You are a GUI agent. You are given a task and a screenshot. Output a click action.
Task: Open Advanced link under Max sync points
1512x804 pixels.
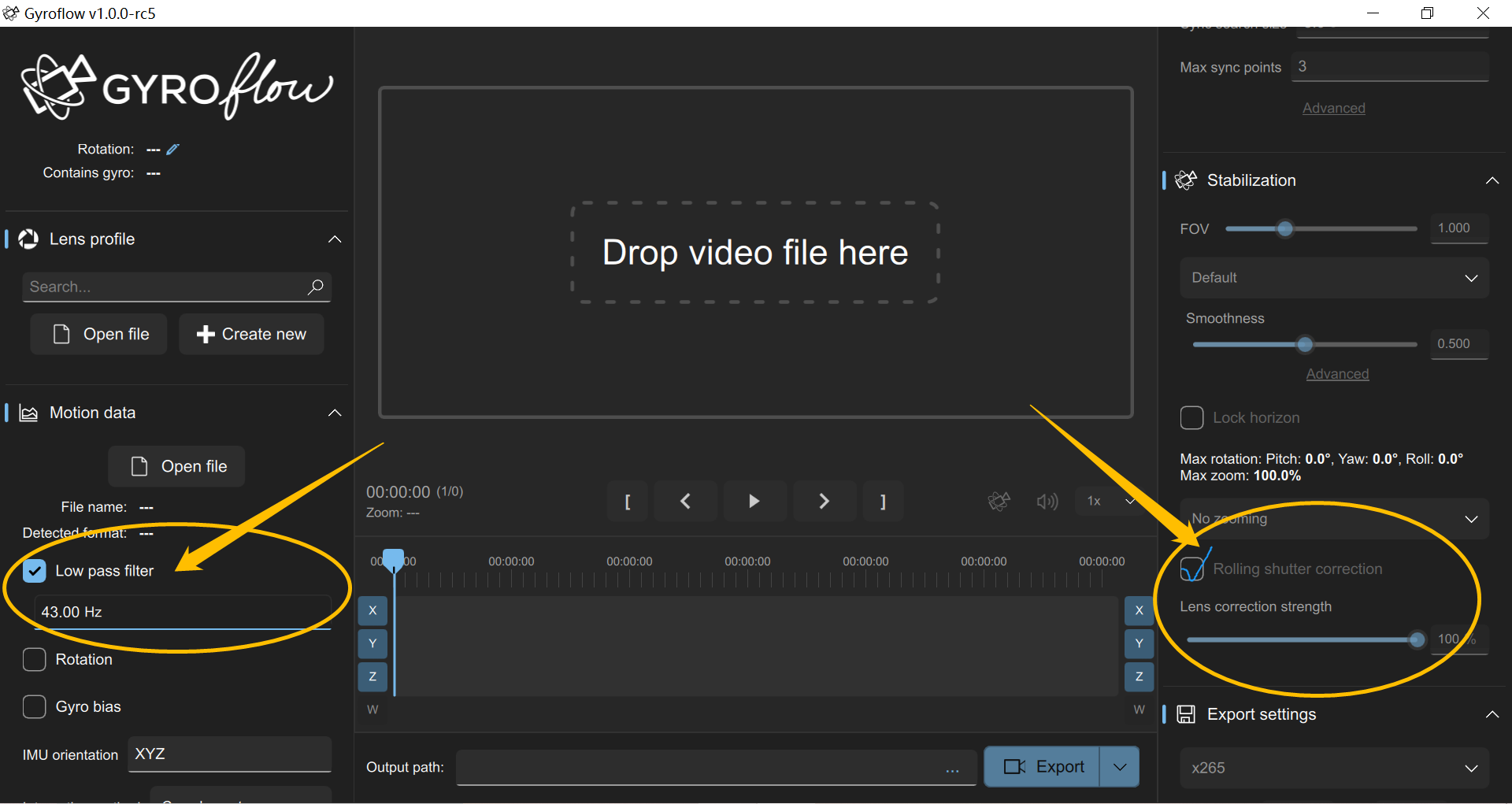tap(1333, 108)
